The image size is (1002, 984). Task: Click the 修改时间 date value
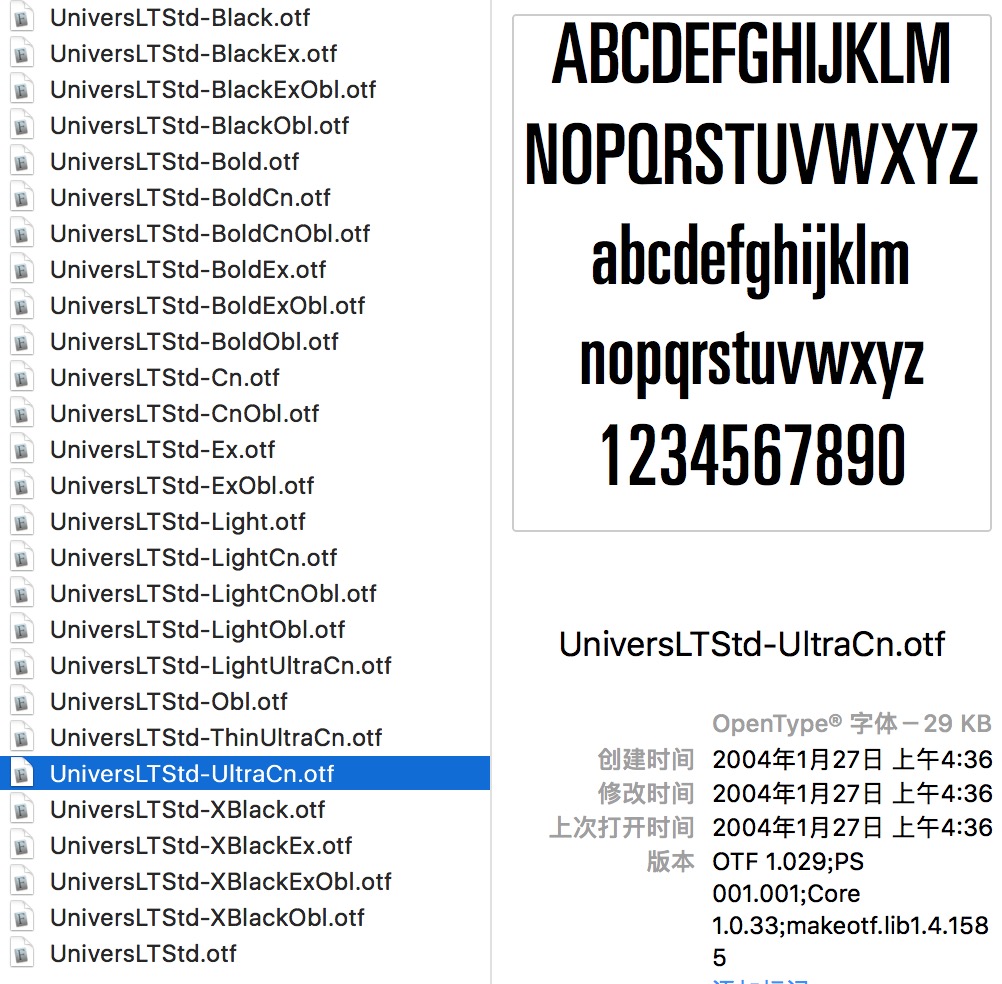[852, 793]
